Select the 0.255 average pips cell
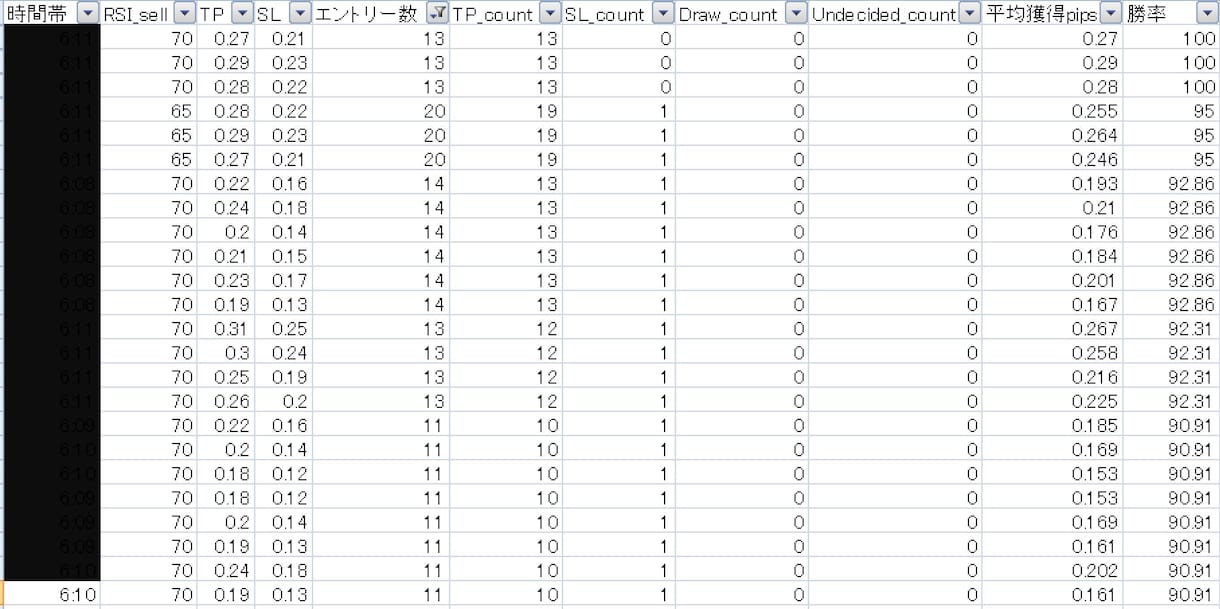Screen dimensions: 1220x609 pos(1052,110)
